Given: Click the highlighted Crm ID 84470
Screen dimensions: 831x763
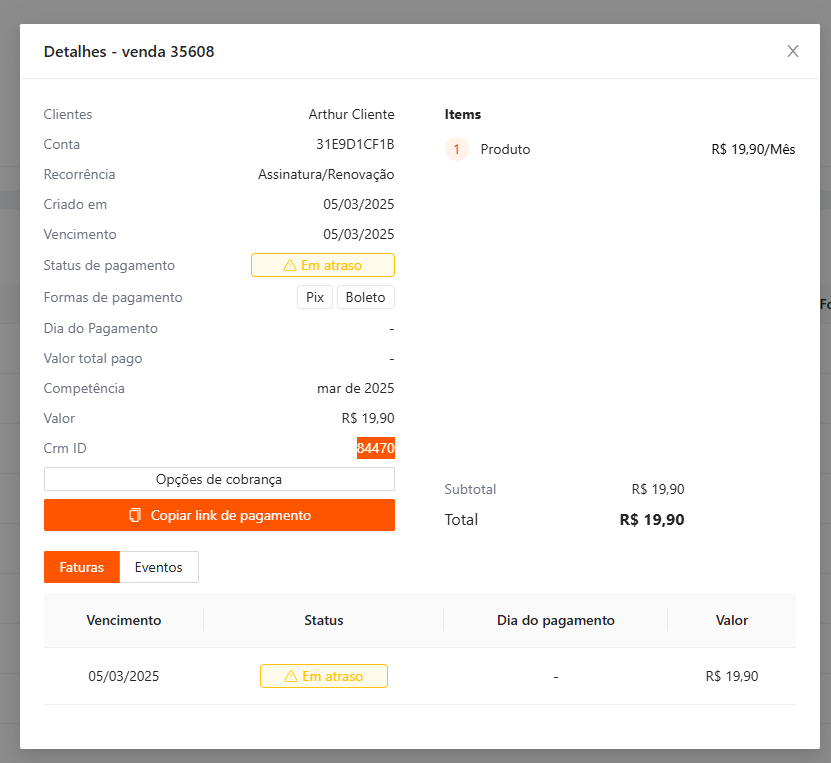Looking at the screenshot, I should (x=375, y=449).
